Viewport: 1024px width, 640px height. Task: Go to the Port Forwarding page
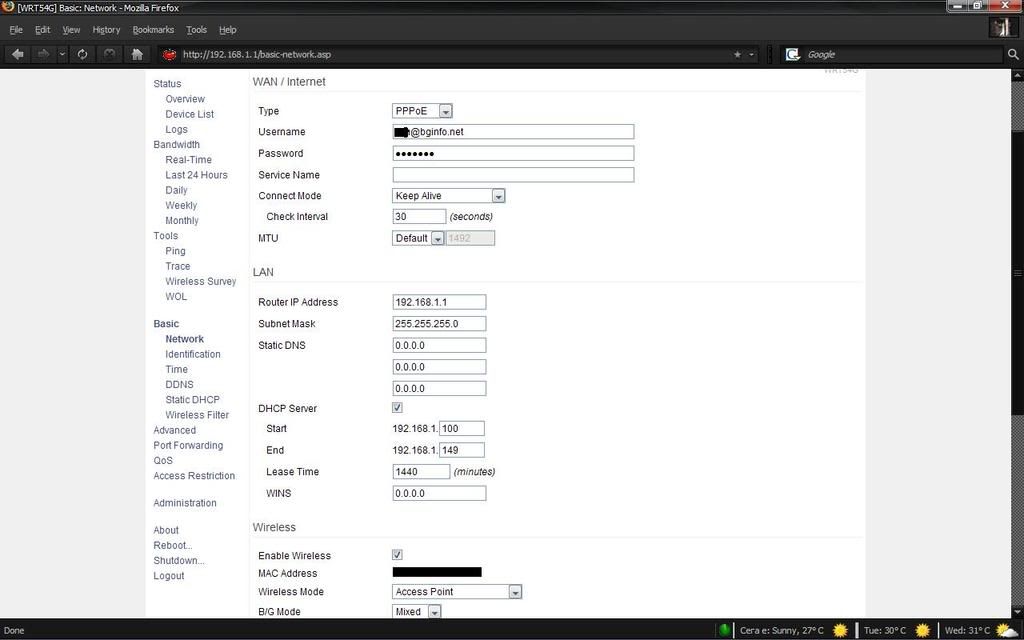[x=188, y=445]
